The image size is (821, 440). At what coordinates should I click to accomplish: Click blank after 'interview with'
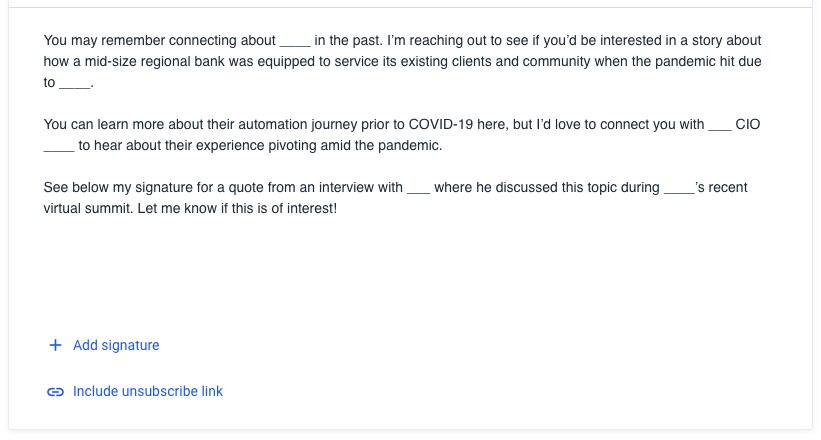click(418, 189)
